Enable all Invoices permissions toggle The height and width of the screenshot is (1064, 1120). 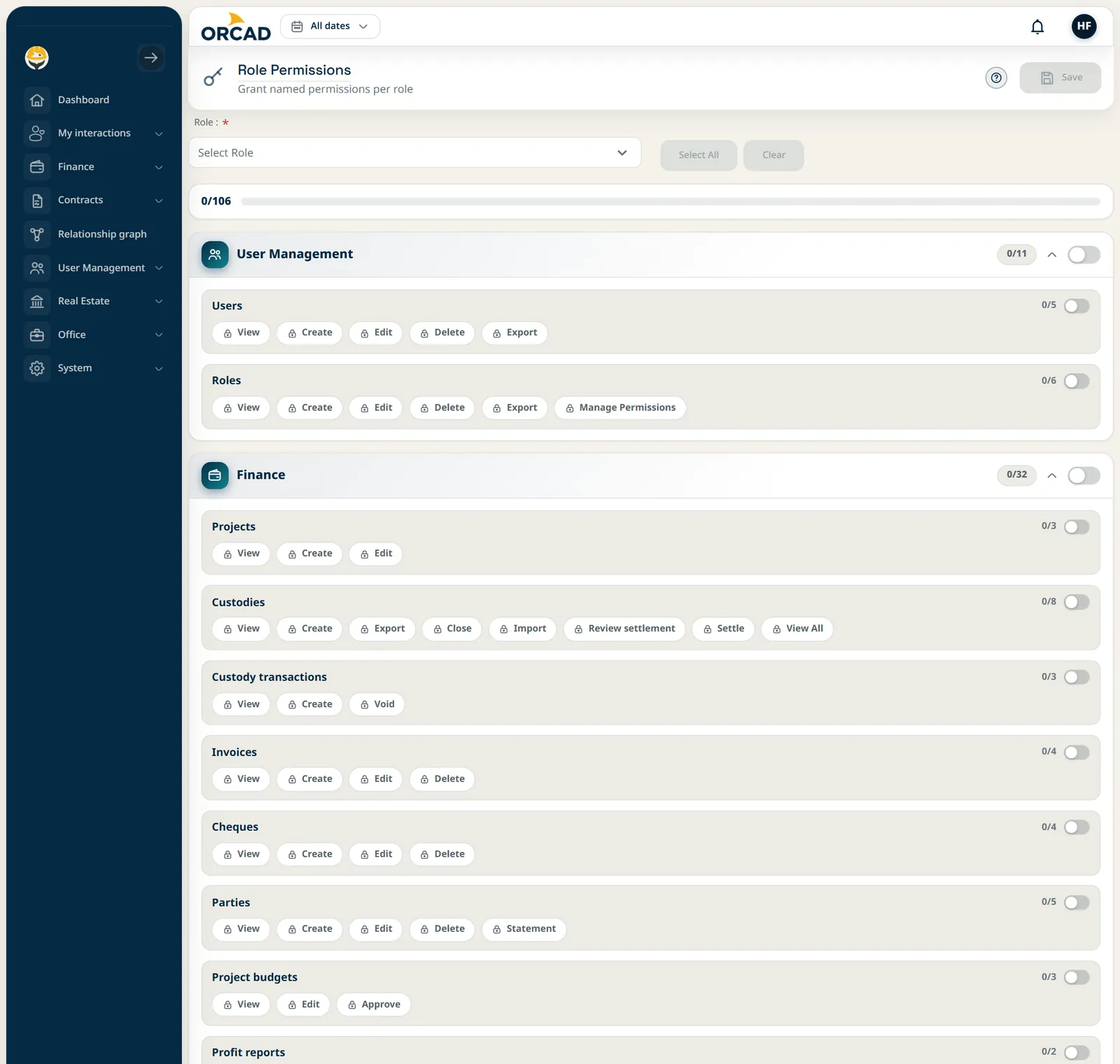[x=1077, y=752]
